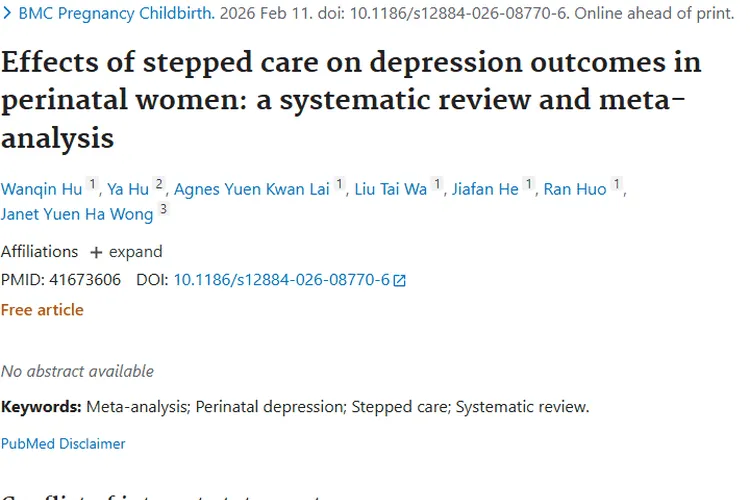The width and height of the screenshot is (750, 500).
Task: Click the plus icon beside expand
Action: [96, 252]
